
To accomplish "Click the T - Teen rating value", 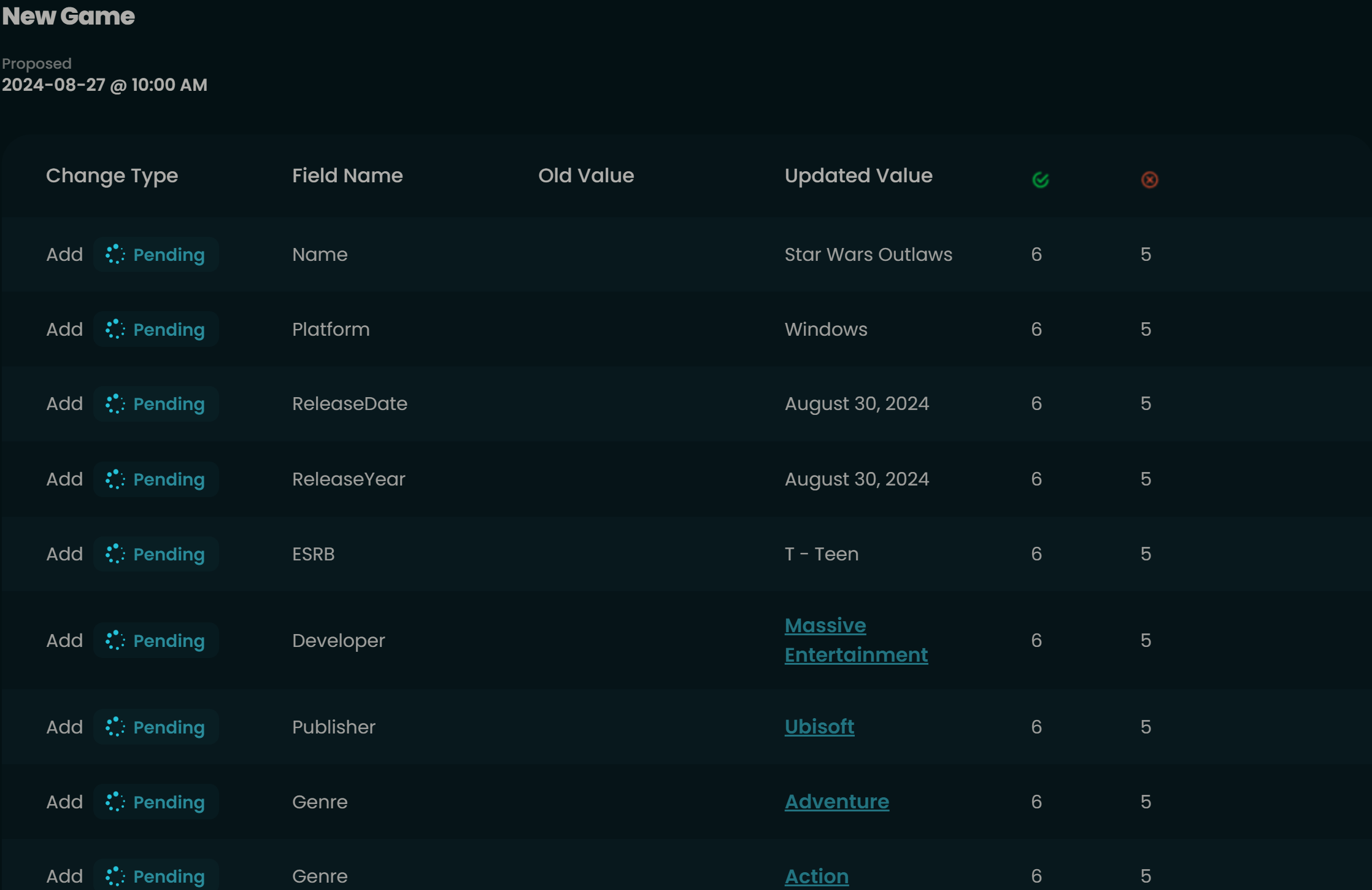I will coord(822,554).
